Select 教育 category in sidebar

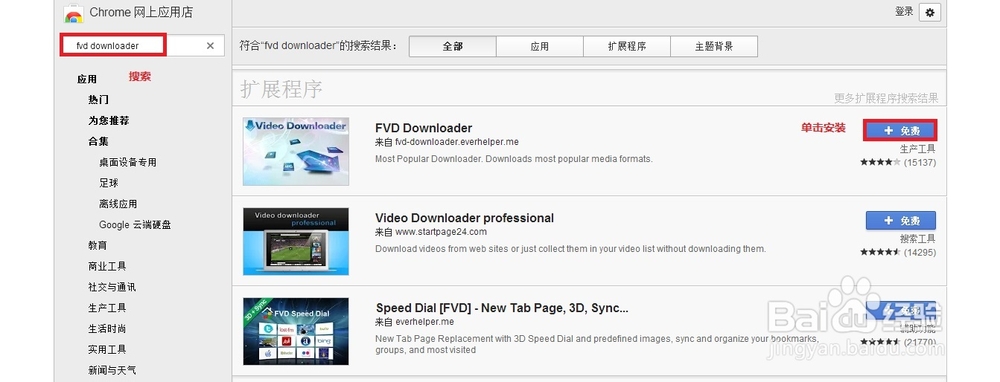98,246
